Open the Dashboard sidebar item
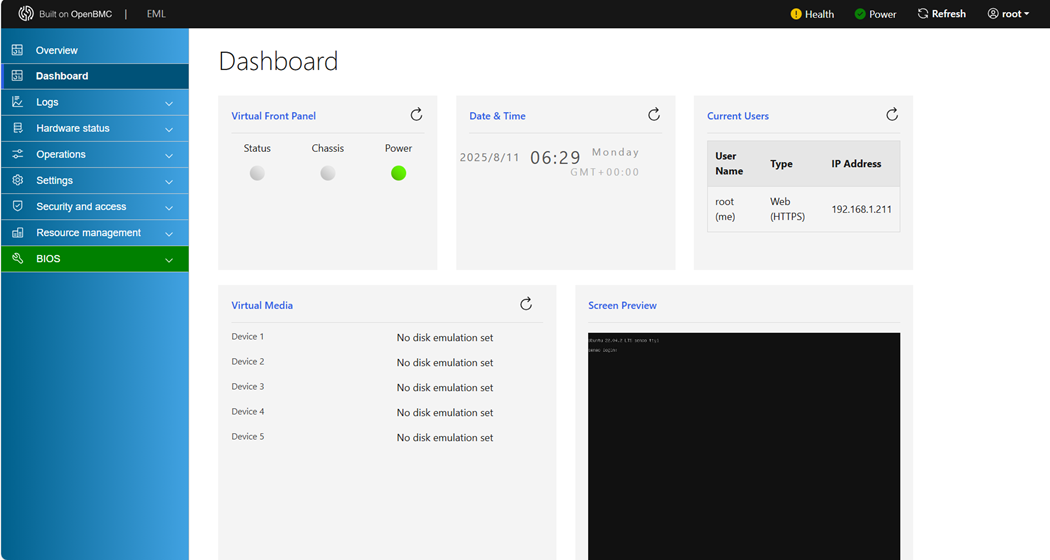 pyautogui.click(x=62, y=76)
